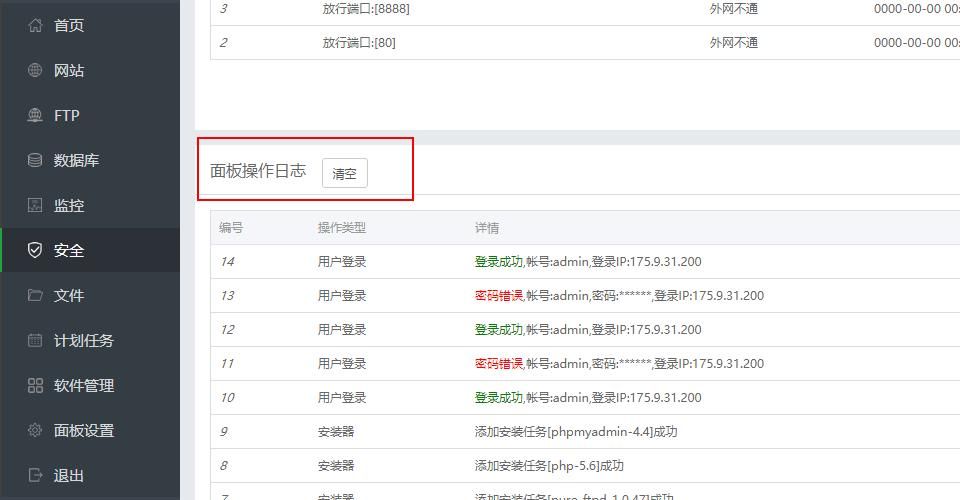Click 用户登录 in log row 11

pyautogui.click(x=342, y=364)
